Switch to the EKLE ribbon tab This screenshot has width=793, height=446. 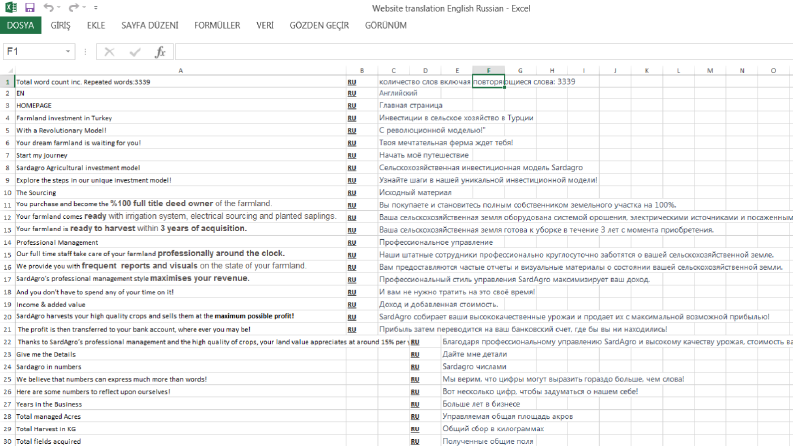click(96, 25)
